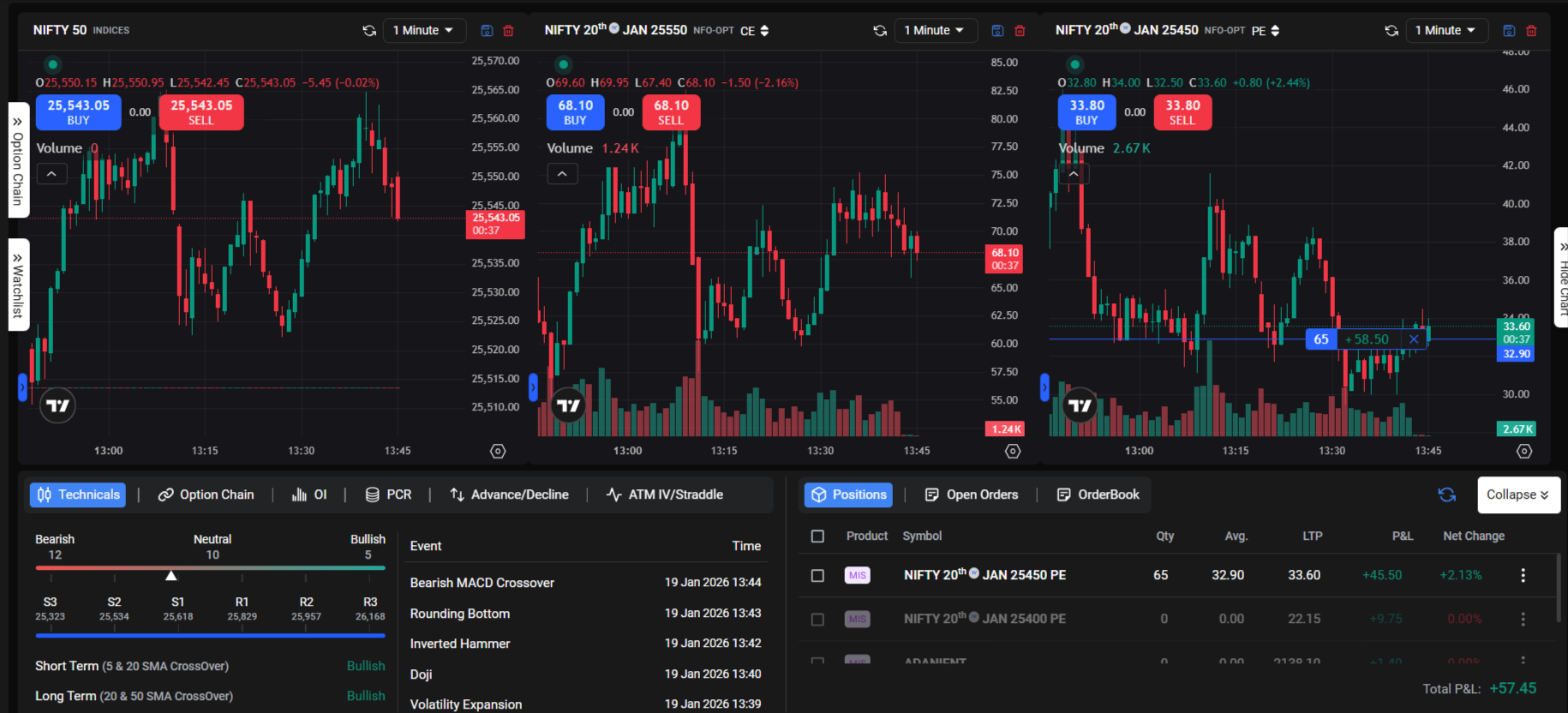Close the 65 qty position line marker

click(1414, 339)
